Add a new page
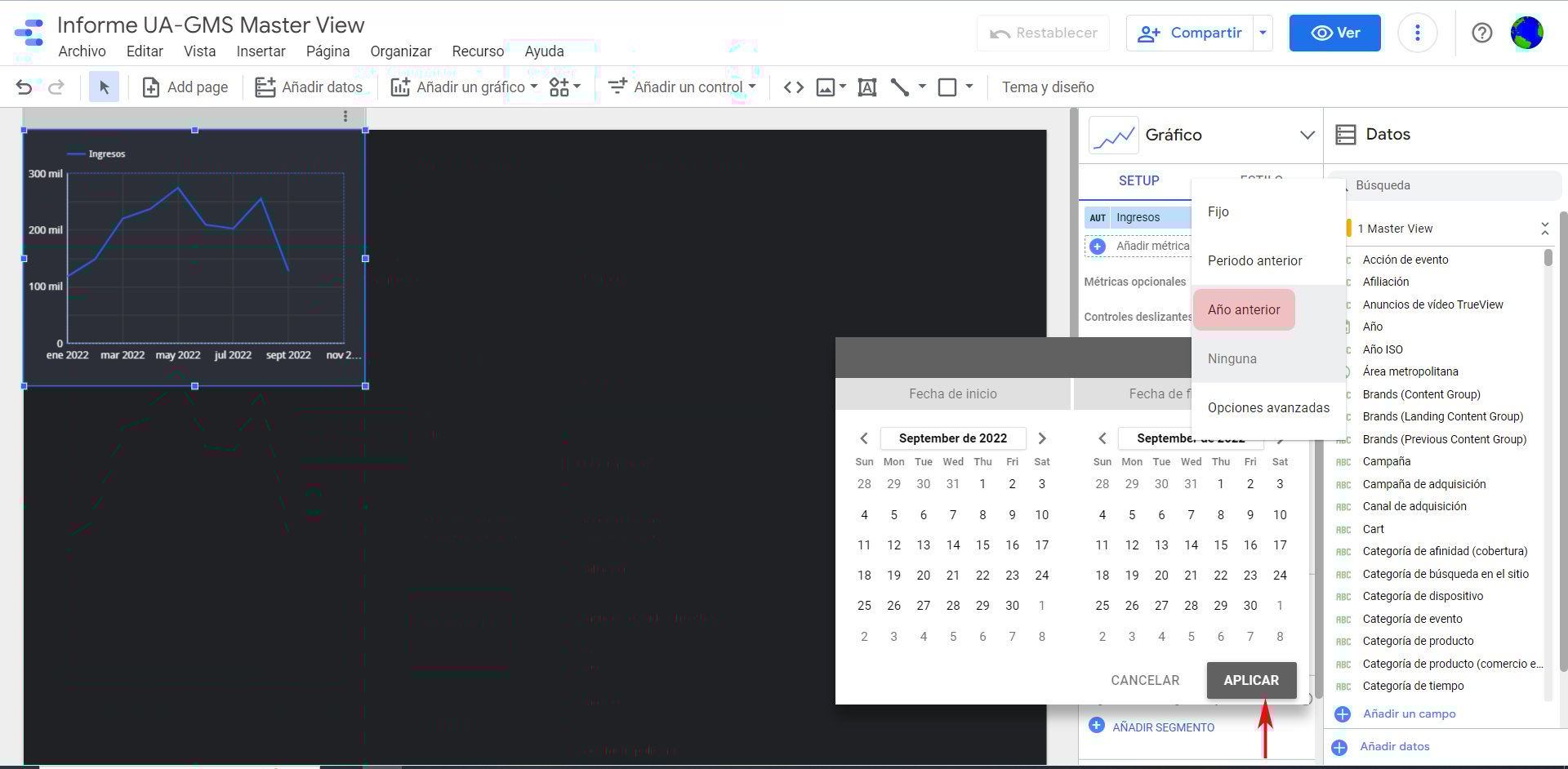Image resolution: width=1568 pixels, height=769 pixels. click(185, 87)
